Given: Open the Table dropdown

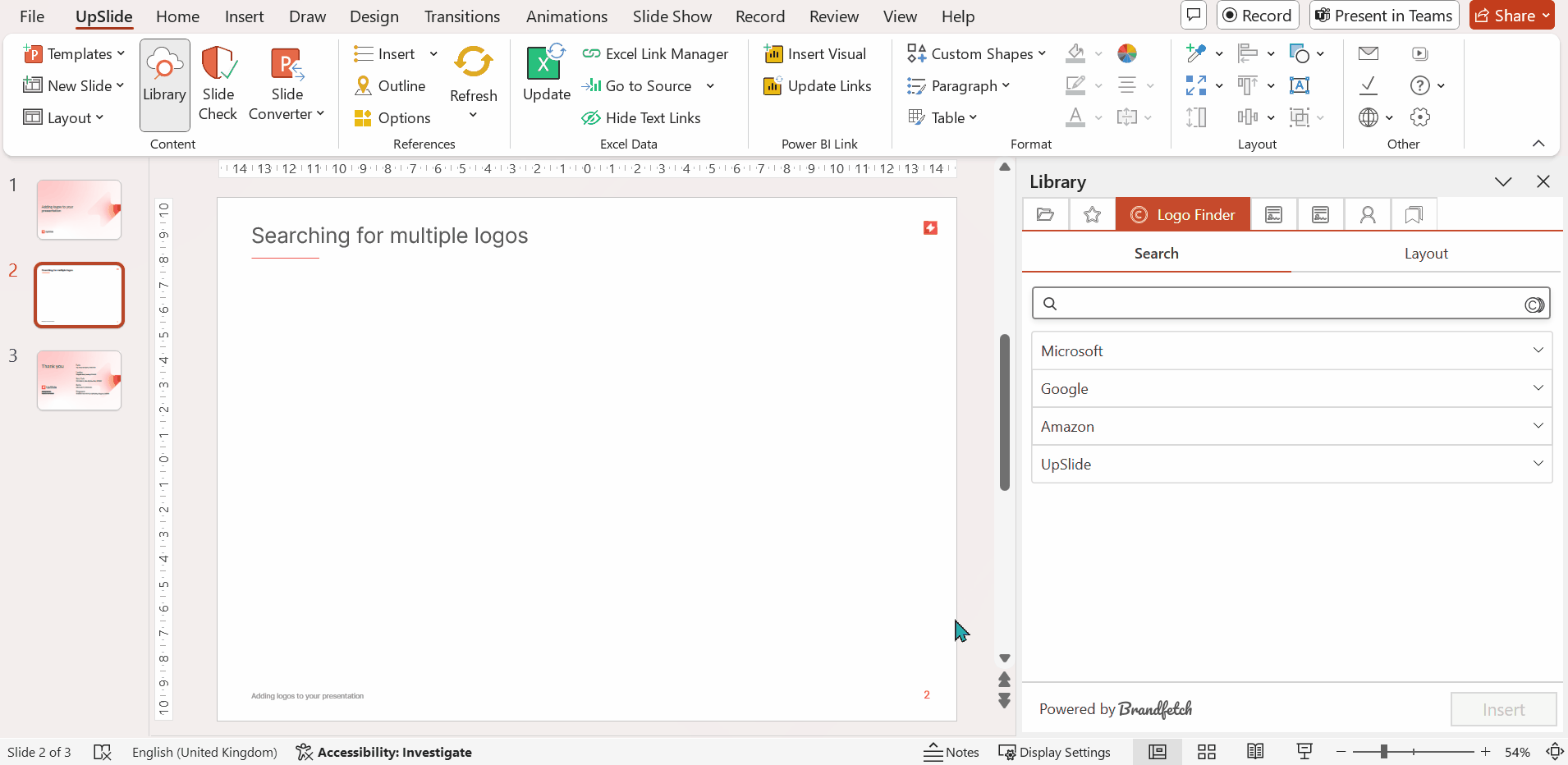Looking at the screenshot, I should [x=942, y=118].
